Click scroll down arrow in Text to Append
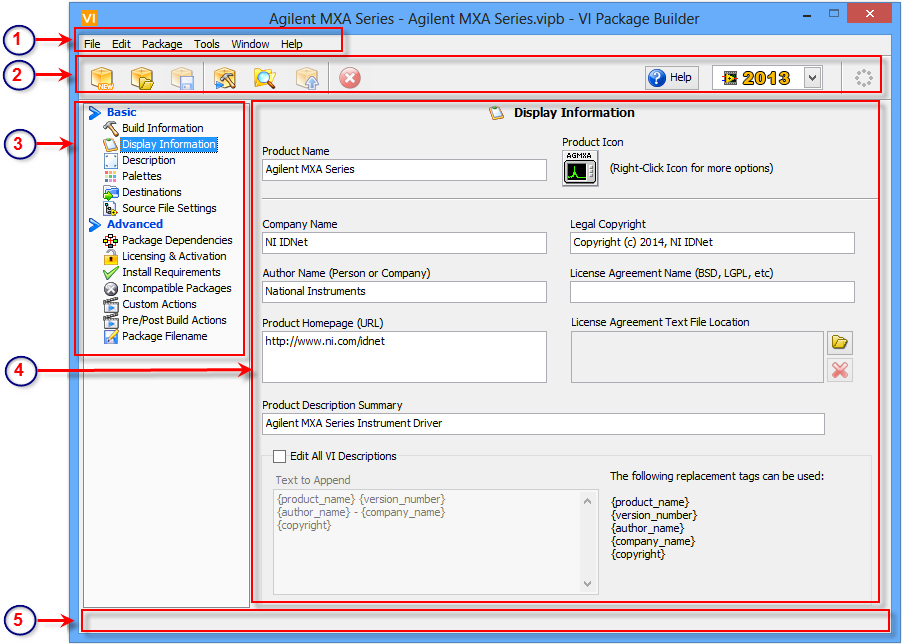 click(587, 584)
